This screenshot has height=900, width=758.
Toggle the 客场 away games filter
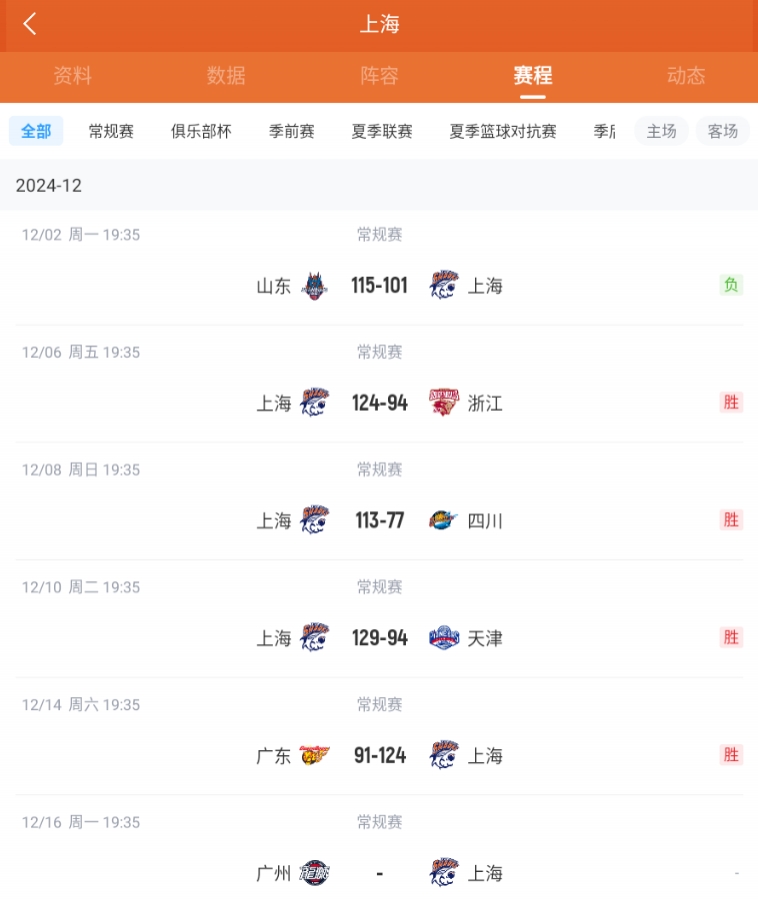click(722, 131)
